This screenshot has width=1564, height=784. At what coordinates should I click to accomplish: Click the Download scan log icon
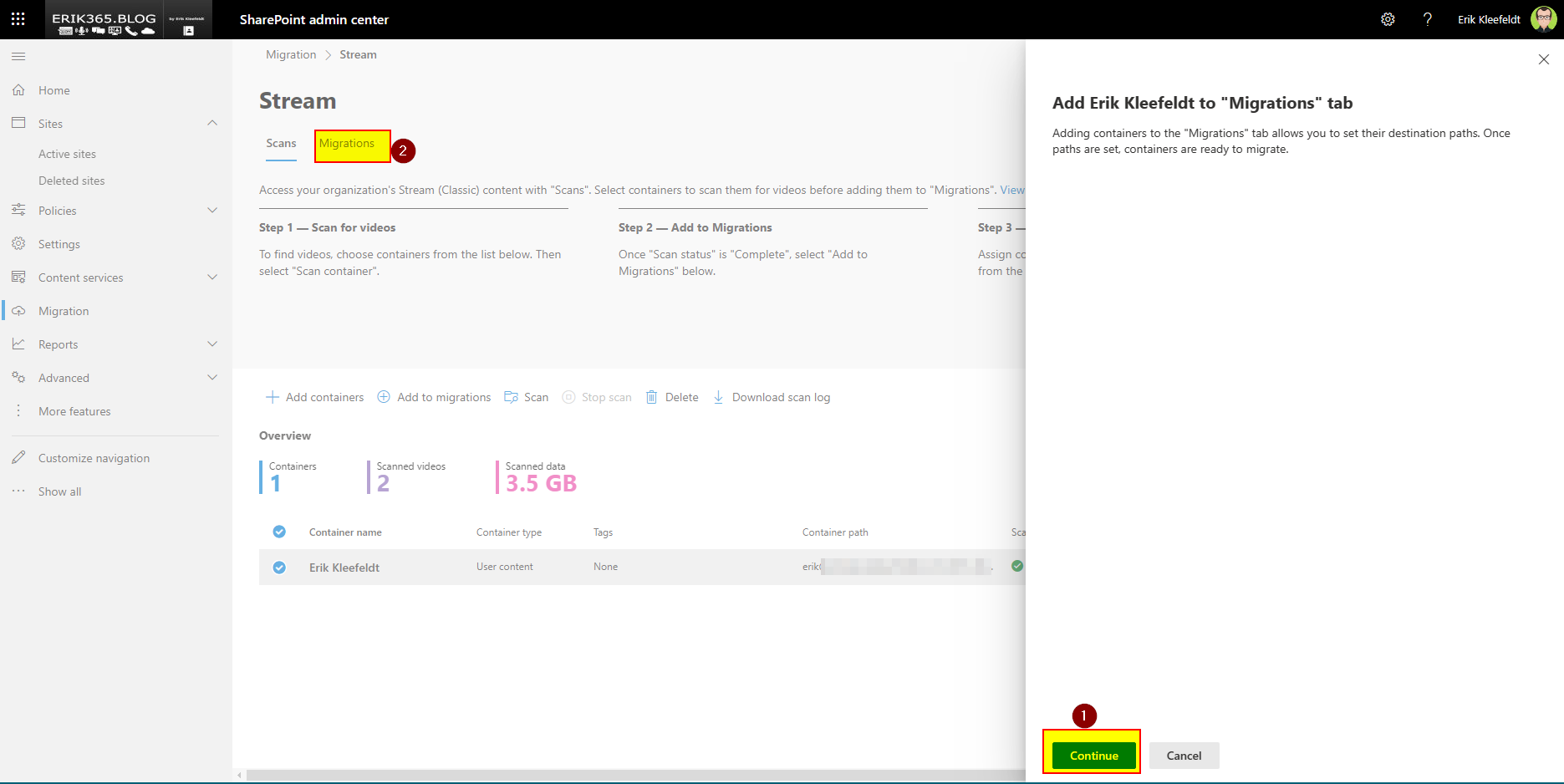click(x=718, y=397)
